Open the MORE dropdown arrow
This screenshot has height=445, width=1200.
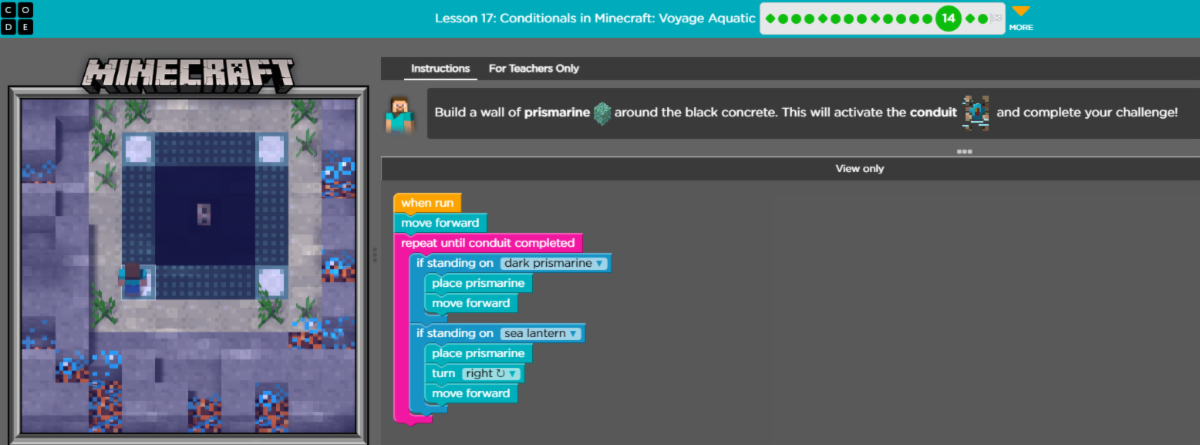(x=1020, y=13)
